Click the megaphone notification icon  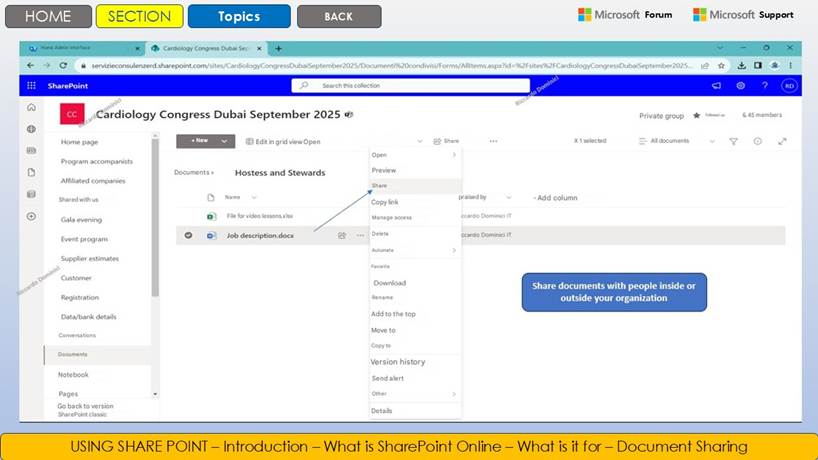(x=716, y=86)
